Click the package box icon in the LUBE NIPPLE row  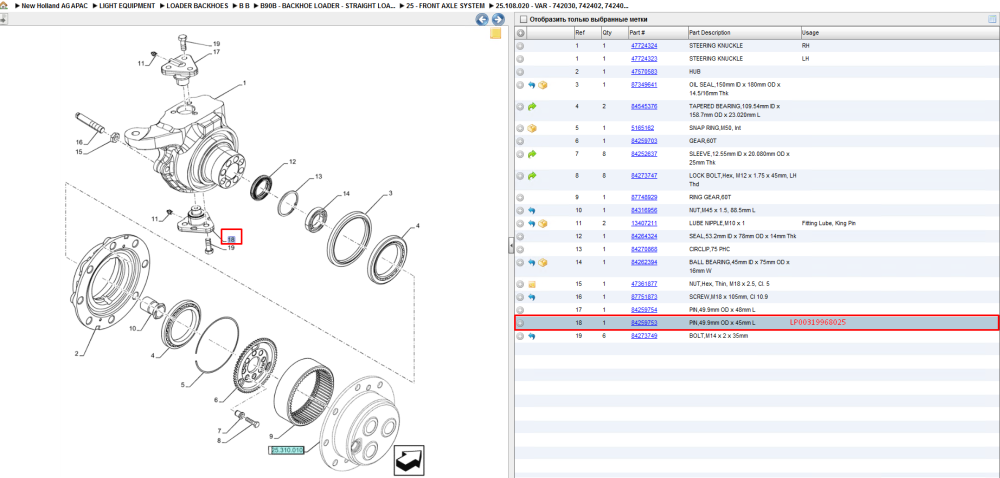543,223
